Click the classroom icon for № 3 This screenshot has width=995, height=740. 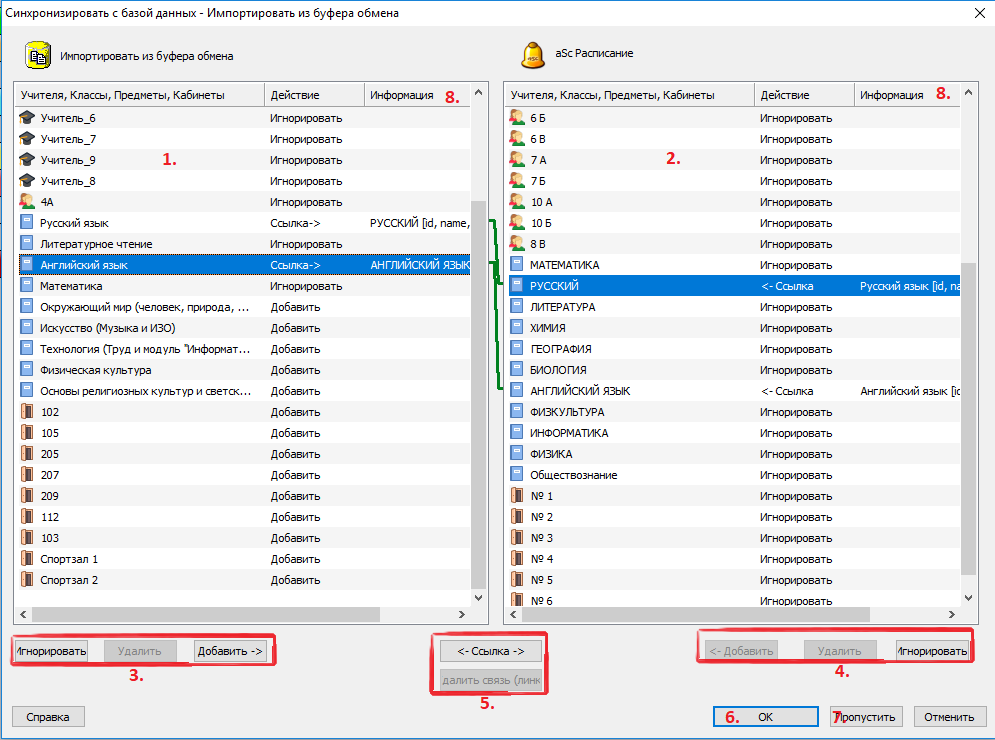pos(517,538)
